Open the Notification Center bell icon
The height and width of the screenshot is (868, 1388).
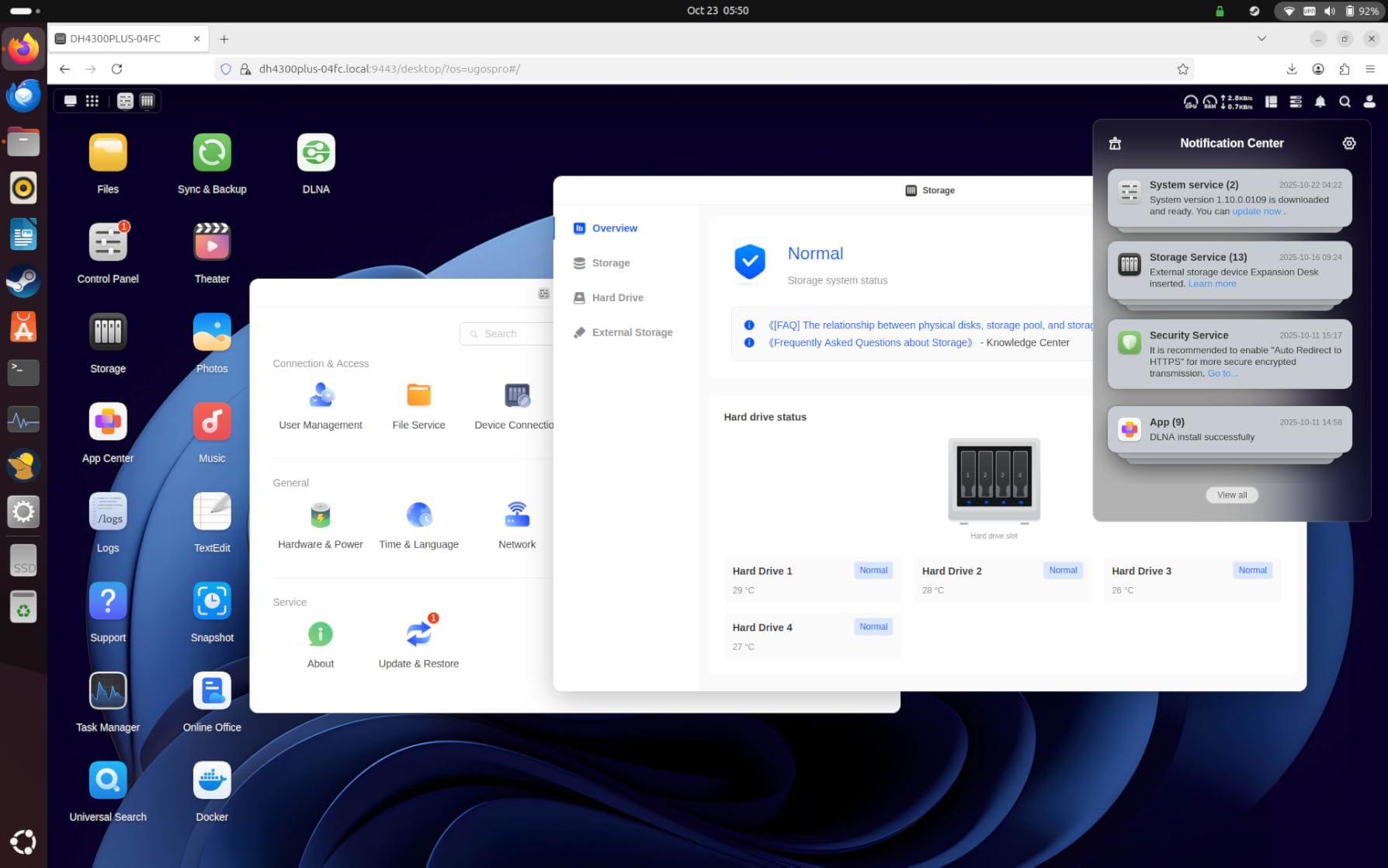[x=1320, y=102]
